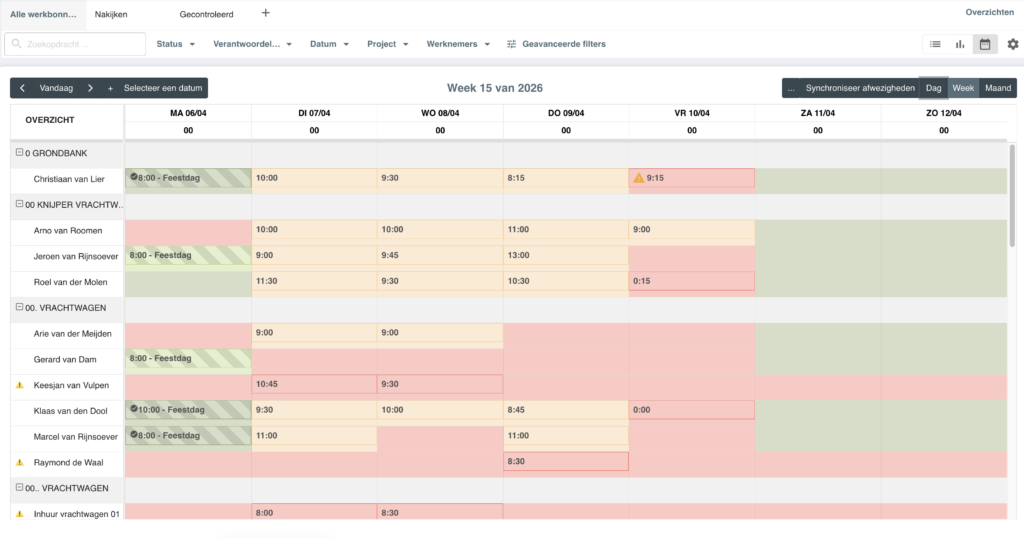
Task: Add a new tab with the plus icon
Action: click(265, 13)
